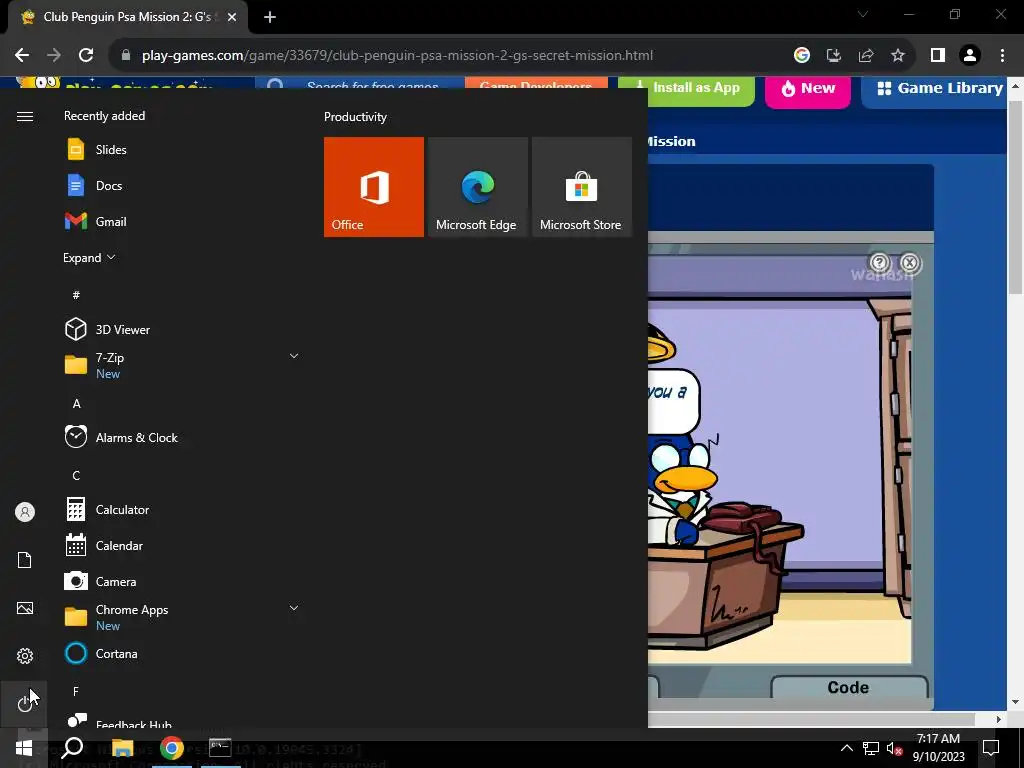Click the Install as App button
1024x768 pixels.
(686, 89)
